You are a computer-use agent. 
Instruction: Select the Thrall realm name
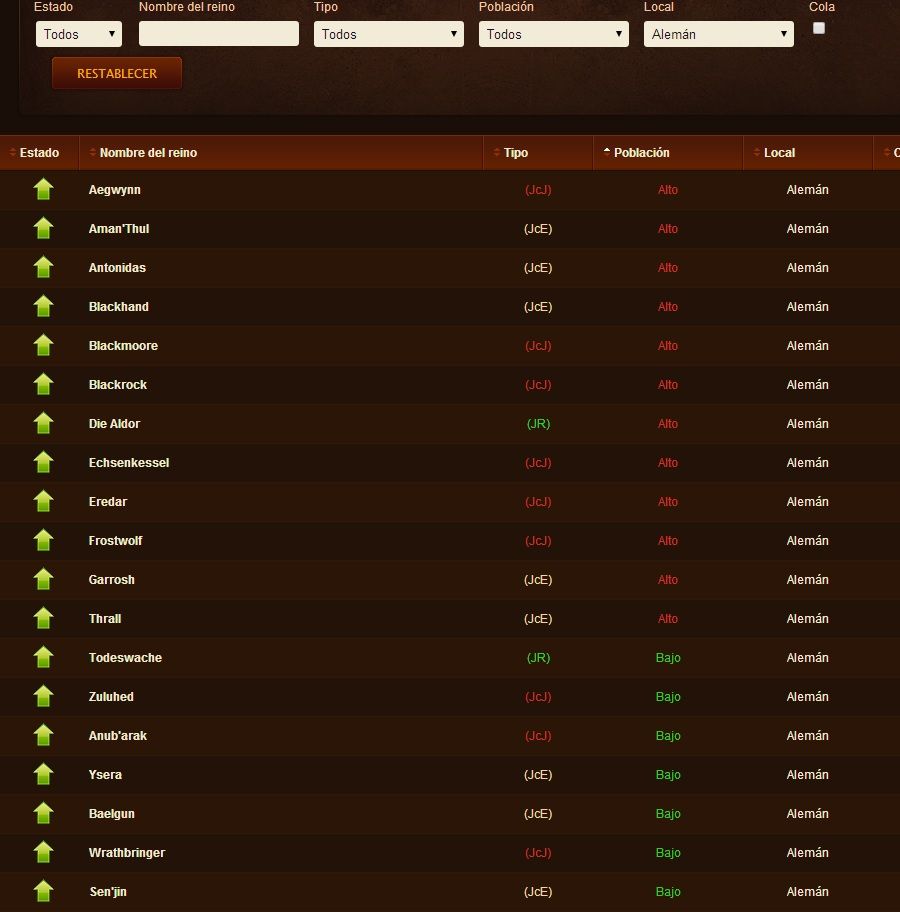105,618
